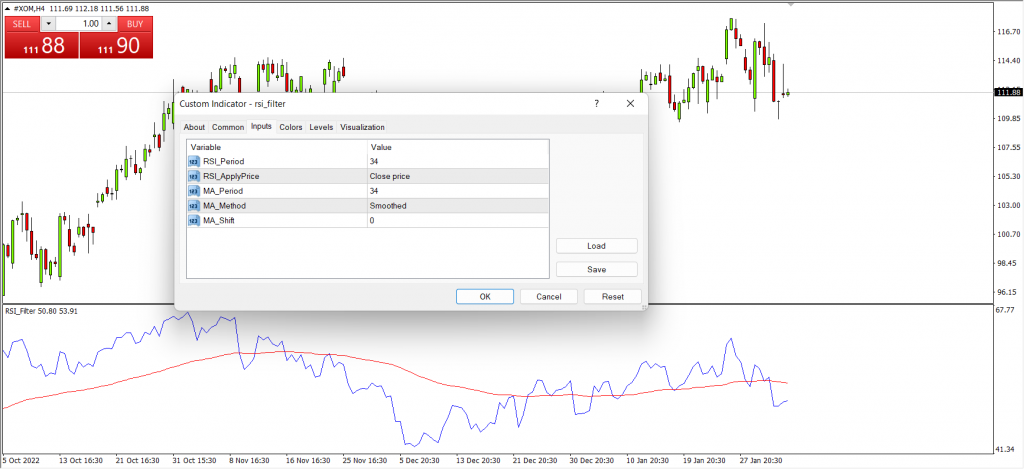Decrease lot volume with the down arrow
The height and width of the screenshot is (469, 1024).
tap(48, 24)
